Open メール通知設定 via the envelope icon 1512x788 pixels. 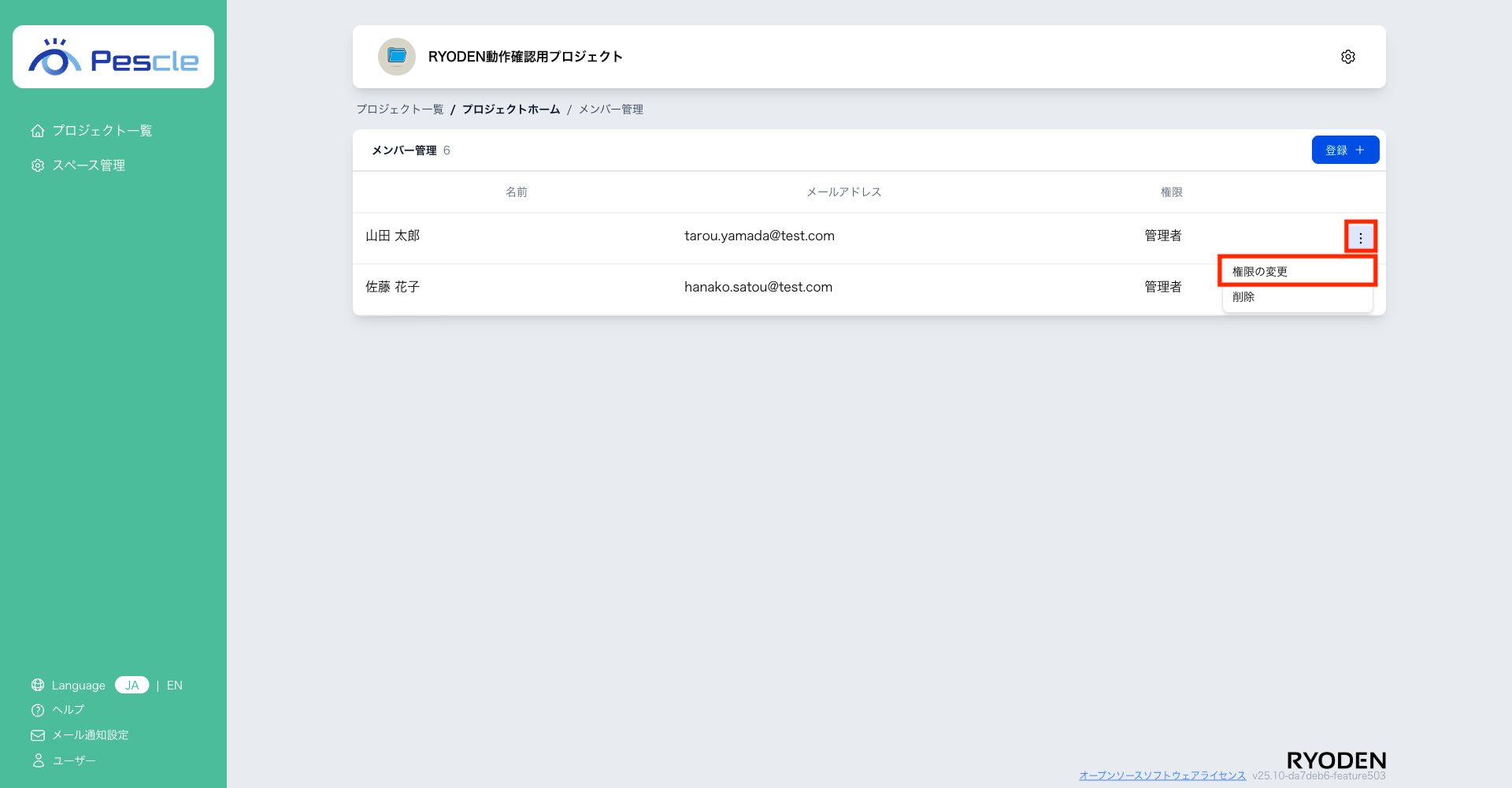click(x=37, y=735)
